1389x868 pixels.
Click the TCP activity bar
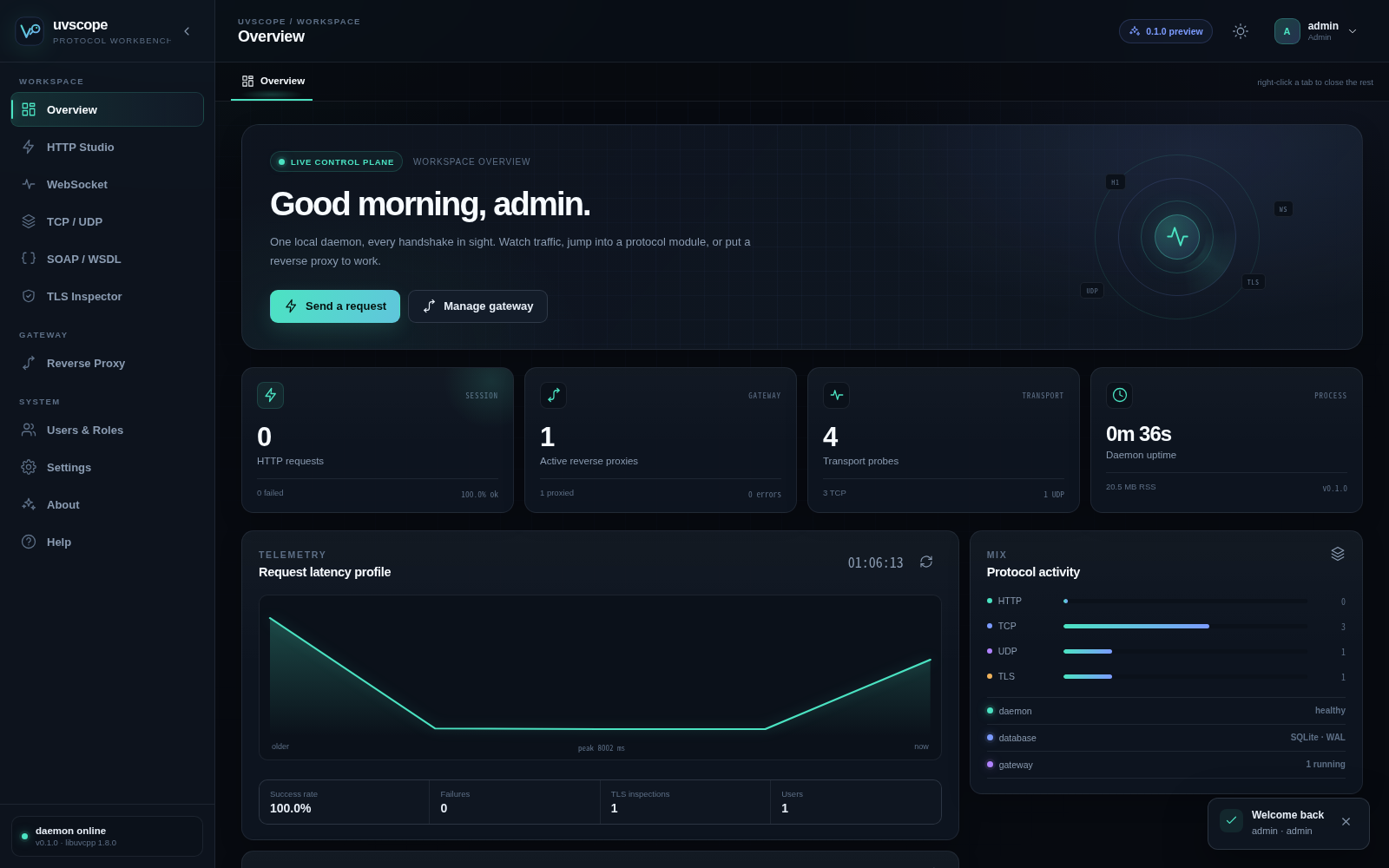(x=1186, y=626)
